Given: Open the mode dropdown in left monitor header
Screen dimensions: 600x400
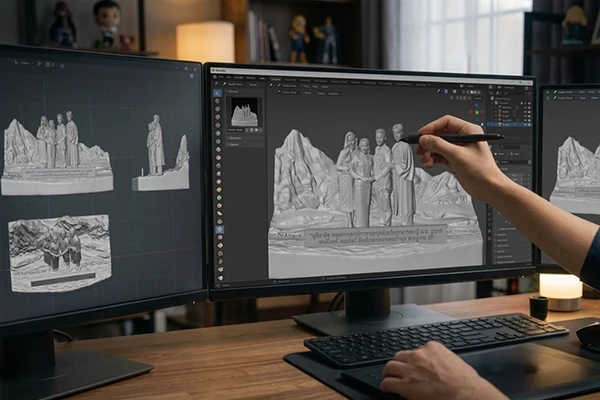Looking at the screenshot, I should [25, 62].
